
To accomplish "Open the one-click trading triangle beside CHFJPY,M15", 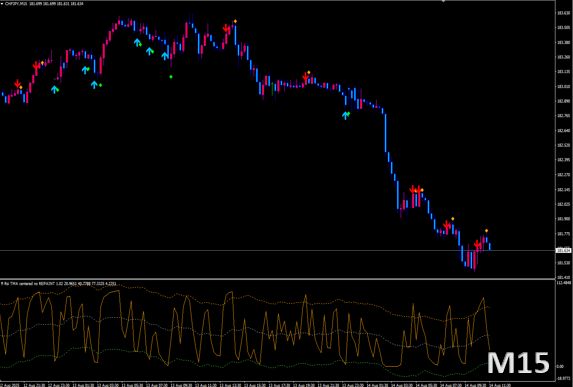I will (2, 4).
